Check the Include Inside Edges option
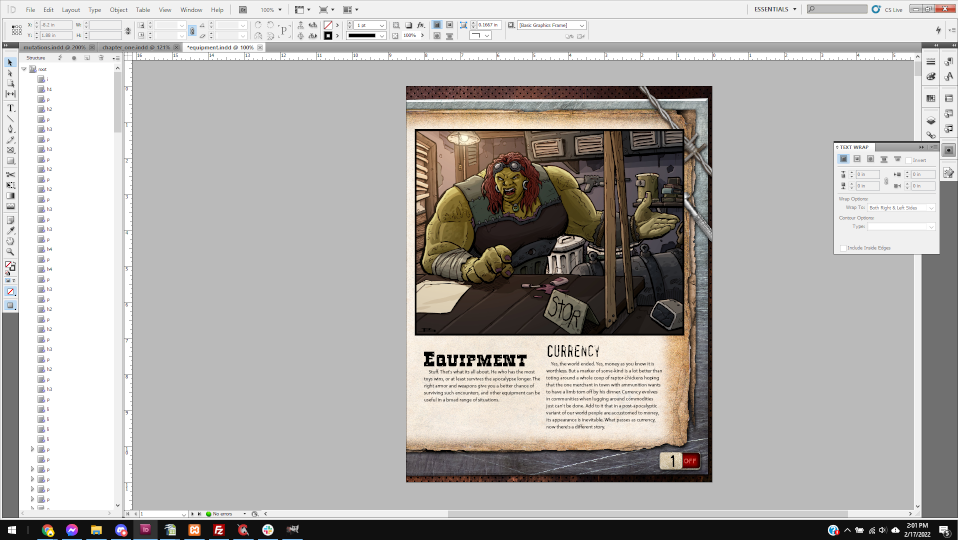 pos(844,247)
